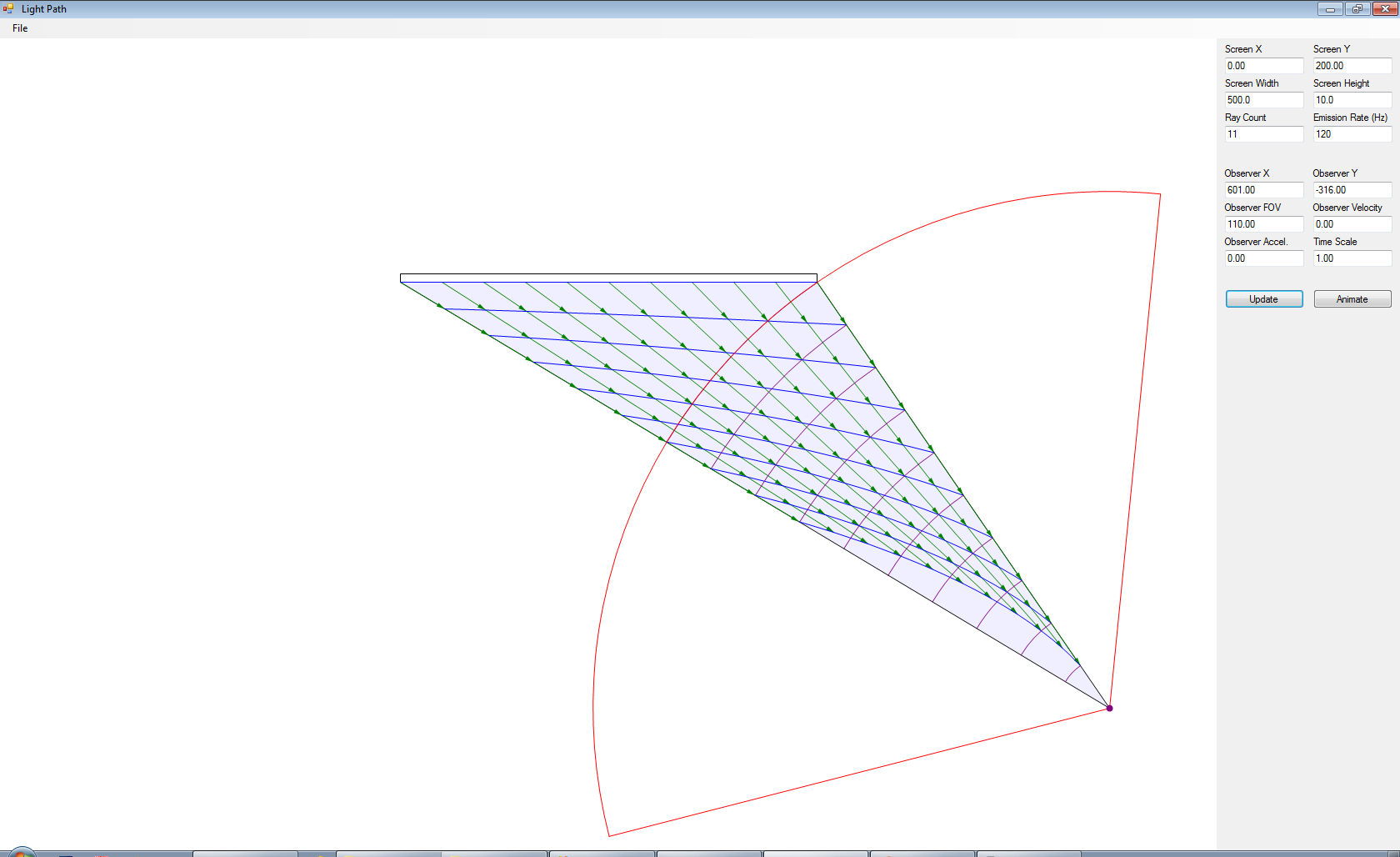Restore down the Light Path window
The width and height of the screenshot is (1400, 857).
click(1357, 9)
